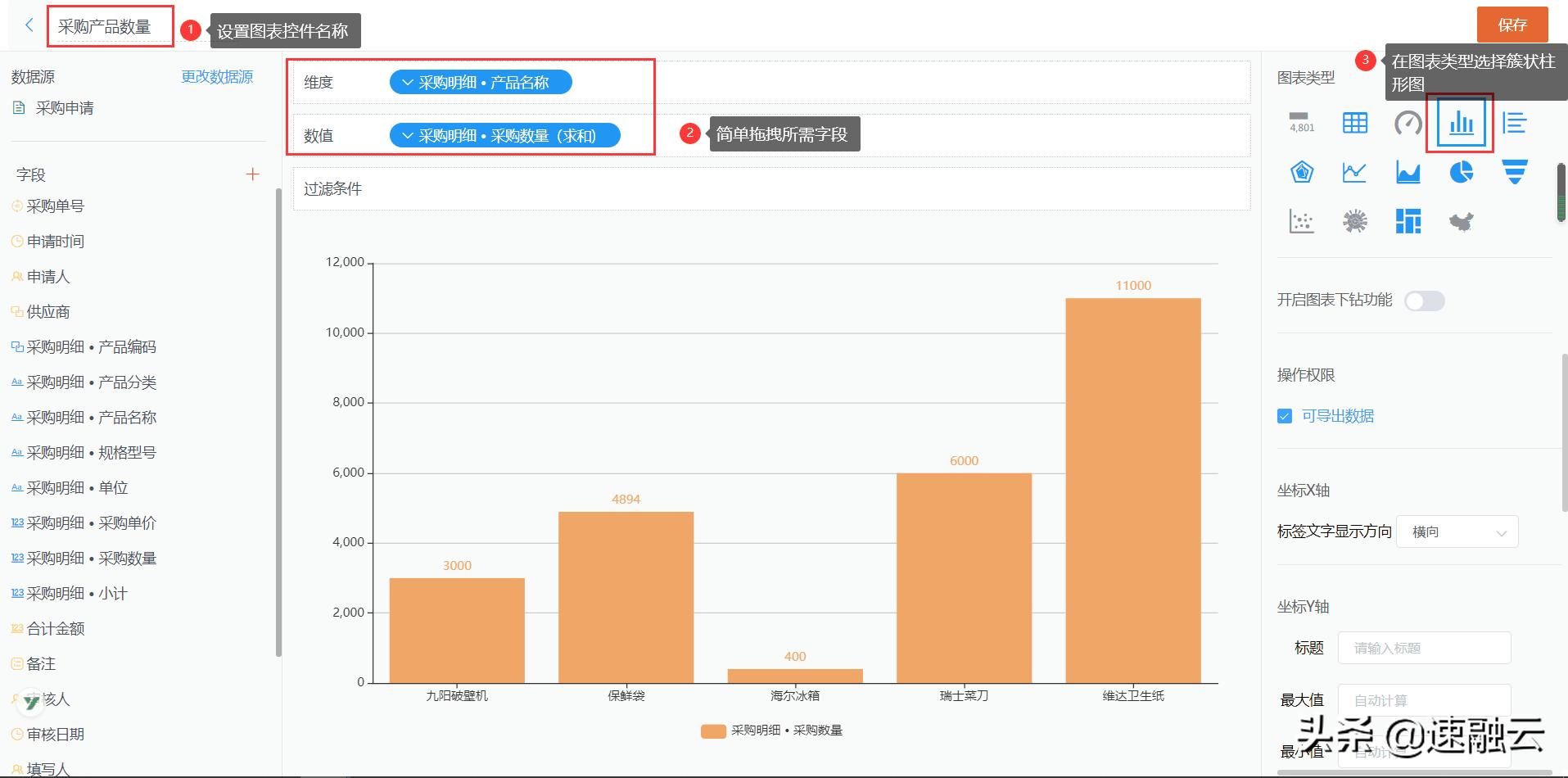Image resolution: width=1568 pixels, height=778 pixels.
Task: Select the horizontal bar chart icon
Action: [1514, 123]
